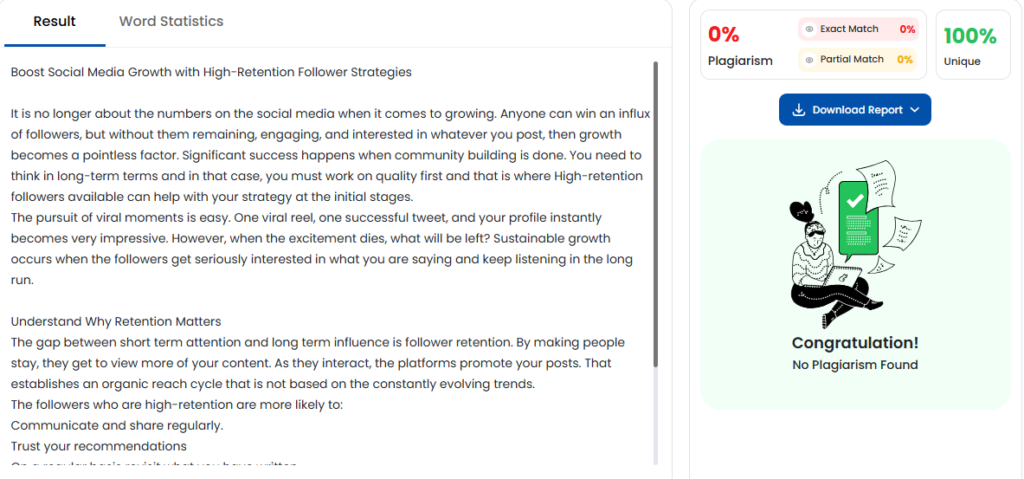The width and height of the screenshot is (1024, 479).
Task: Select the Result tab
Action: point(54,21)
